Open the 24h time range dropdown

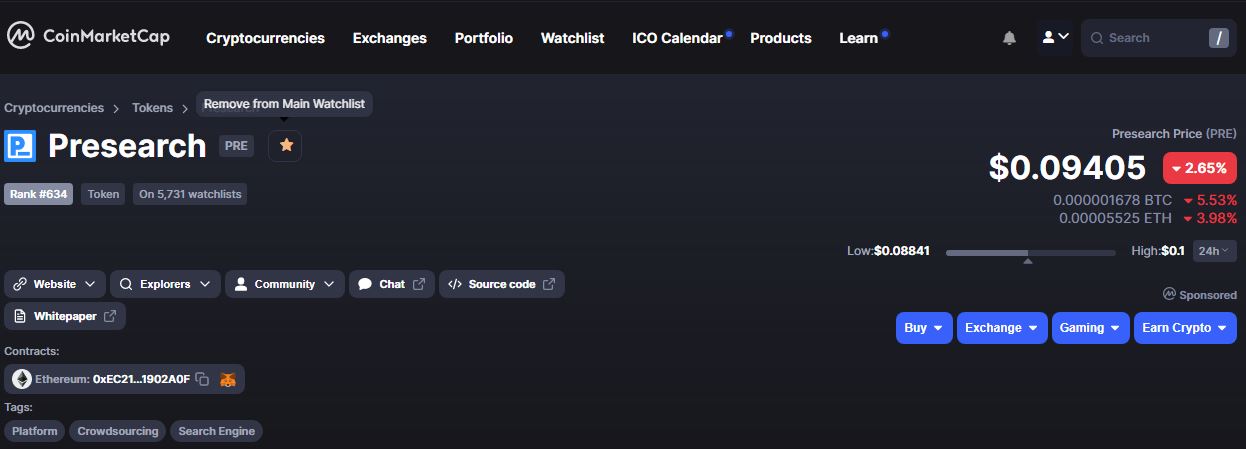click(1215, 251)
